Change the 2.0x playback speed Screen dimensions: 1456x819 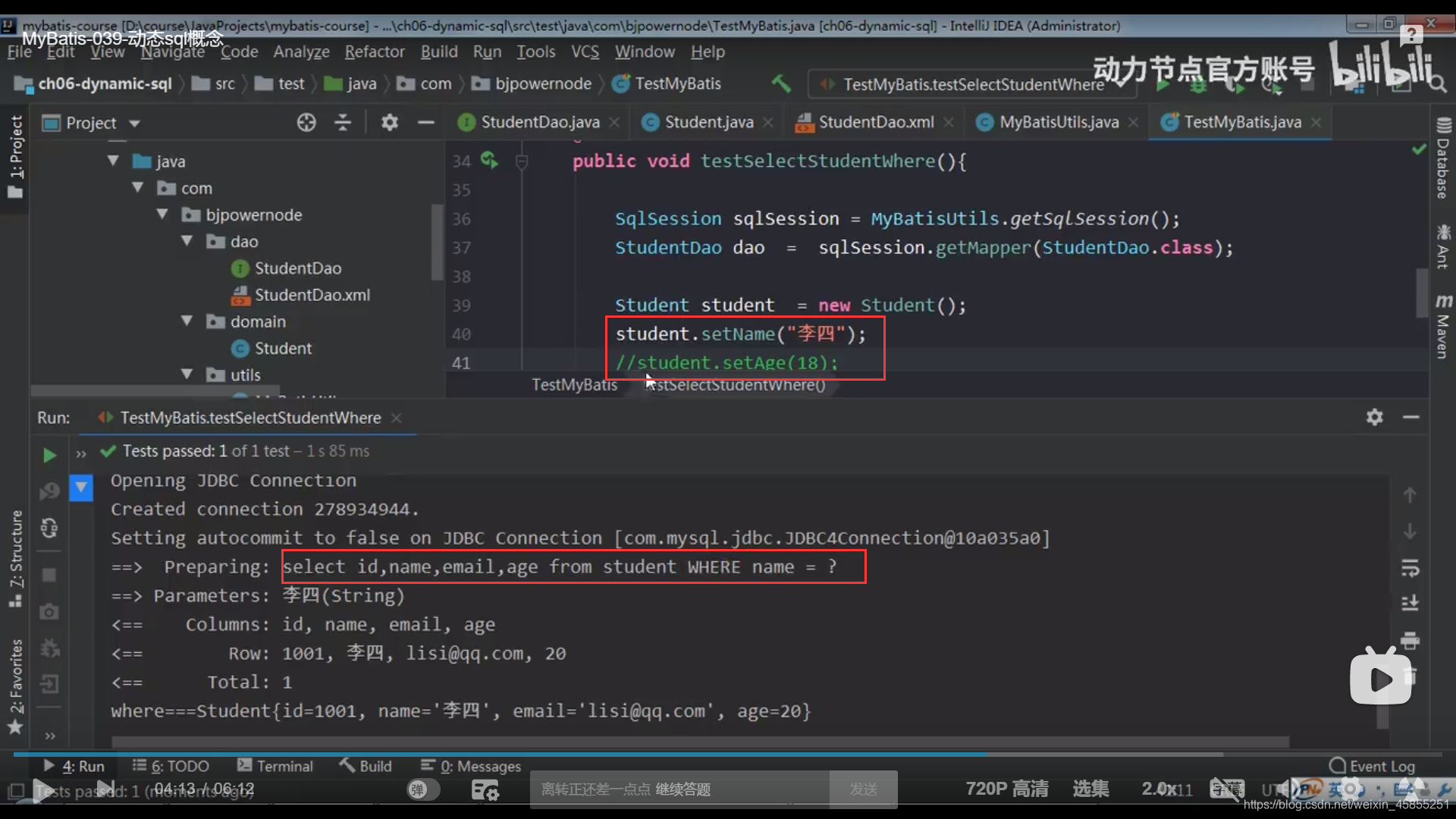click(x=1161, y=789)
